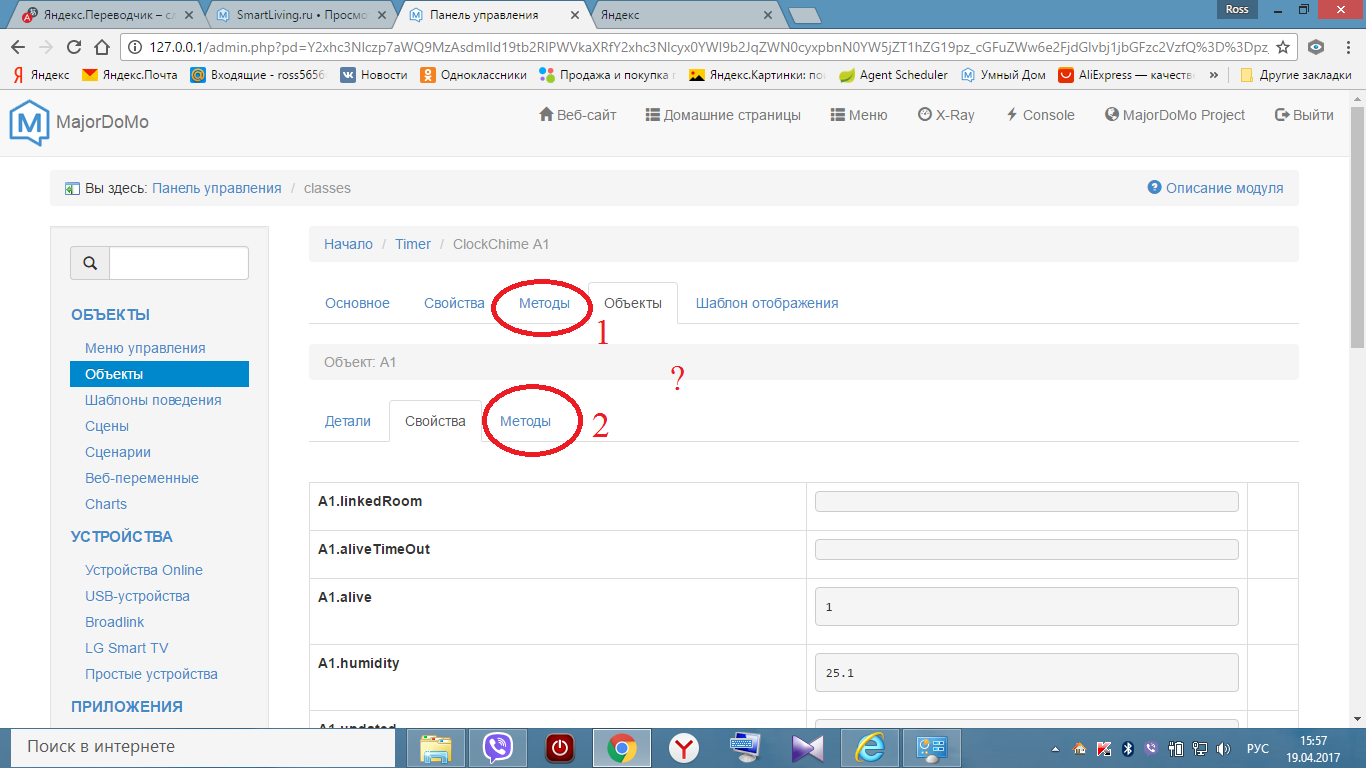Open the Console tool
1366x768 pixels.
coord(1040,115)
